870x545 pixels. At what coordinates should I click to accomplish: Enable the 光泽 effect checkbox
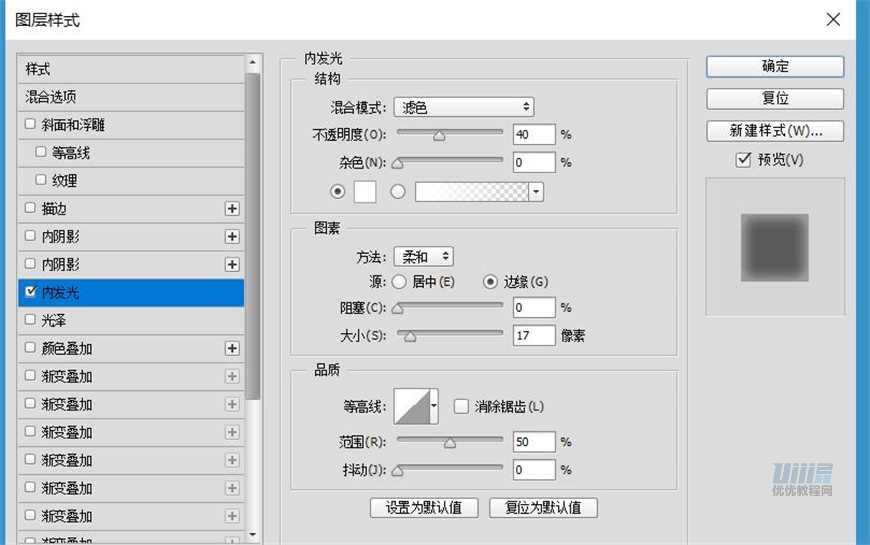(31, 319)
